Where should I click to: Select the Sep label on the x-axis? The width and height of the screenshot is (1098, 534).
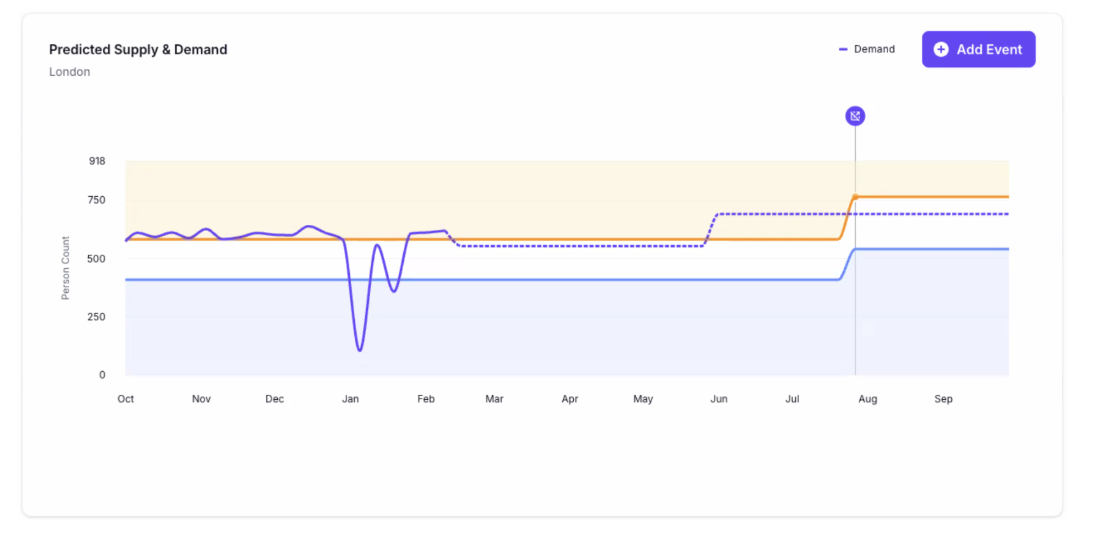click(943, 399)
